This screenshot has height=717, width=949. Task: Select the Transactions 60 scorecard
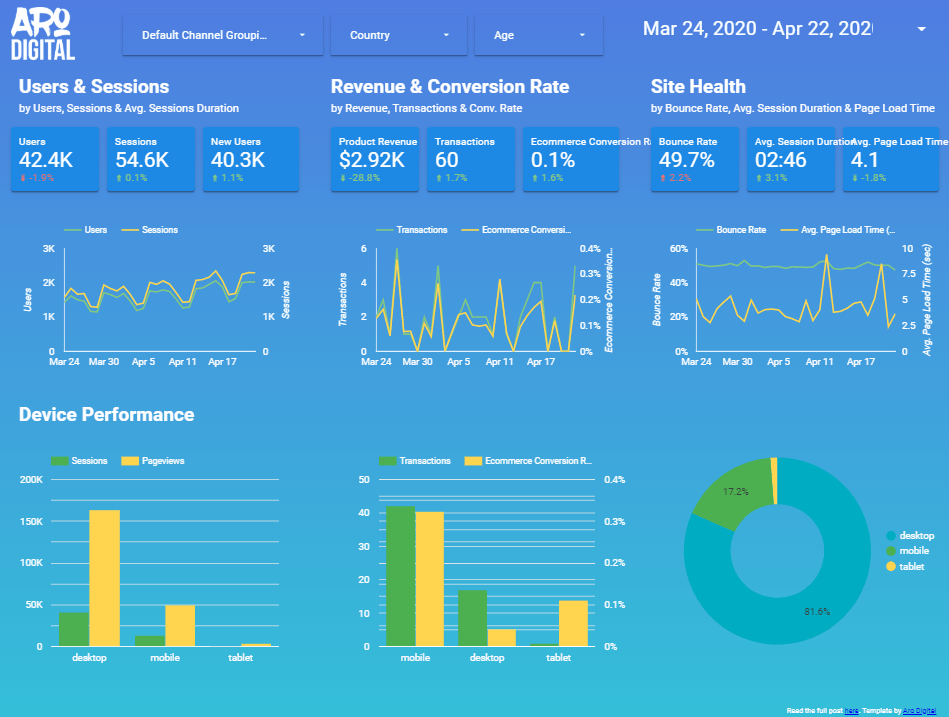[471, 159]
